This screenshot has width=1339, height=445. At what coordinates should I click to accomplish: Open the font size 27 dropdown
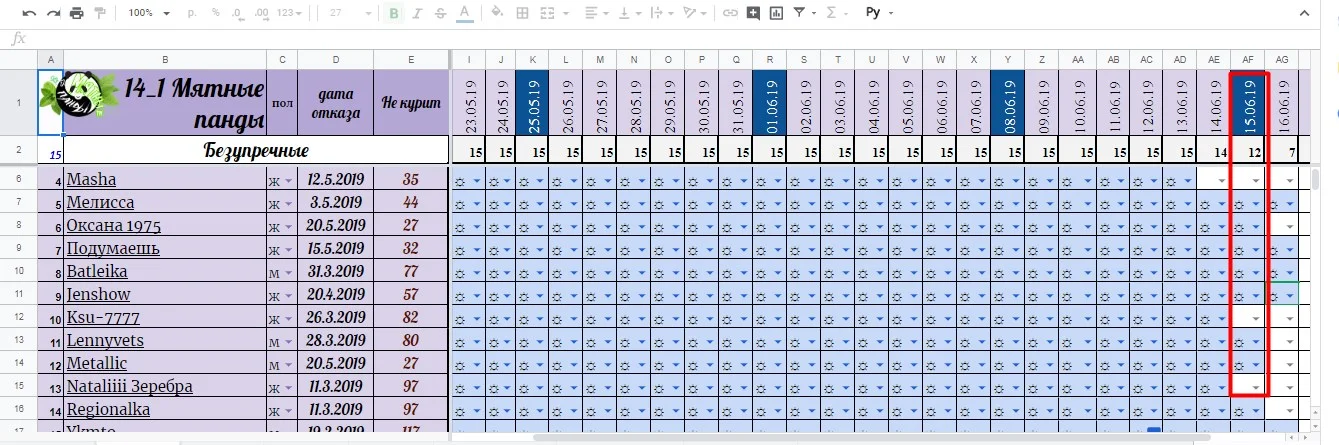pos(348,13)
